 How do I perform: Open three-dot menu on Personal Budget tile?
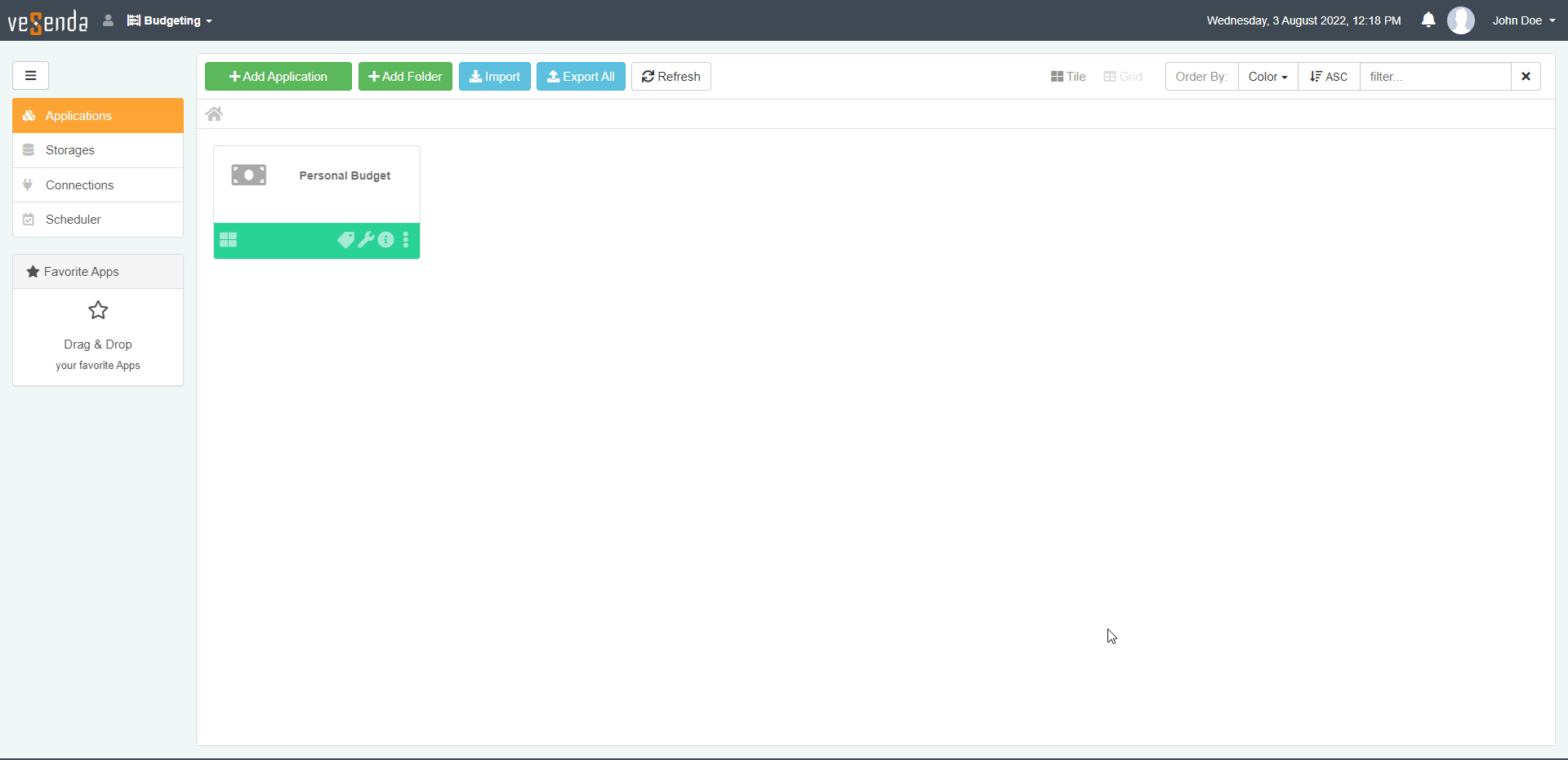406,240
